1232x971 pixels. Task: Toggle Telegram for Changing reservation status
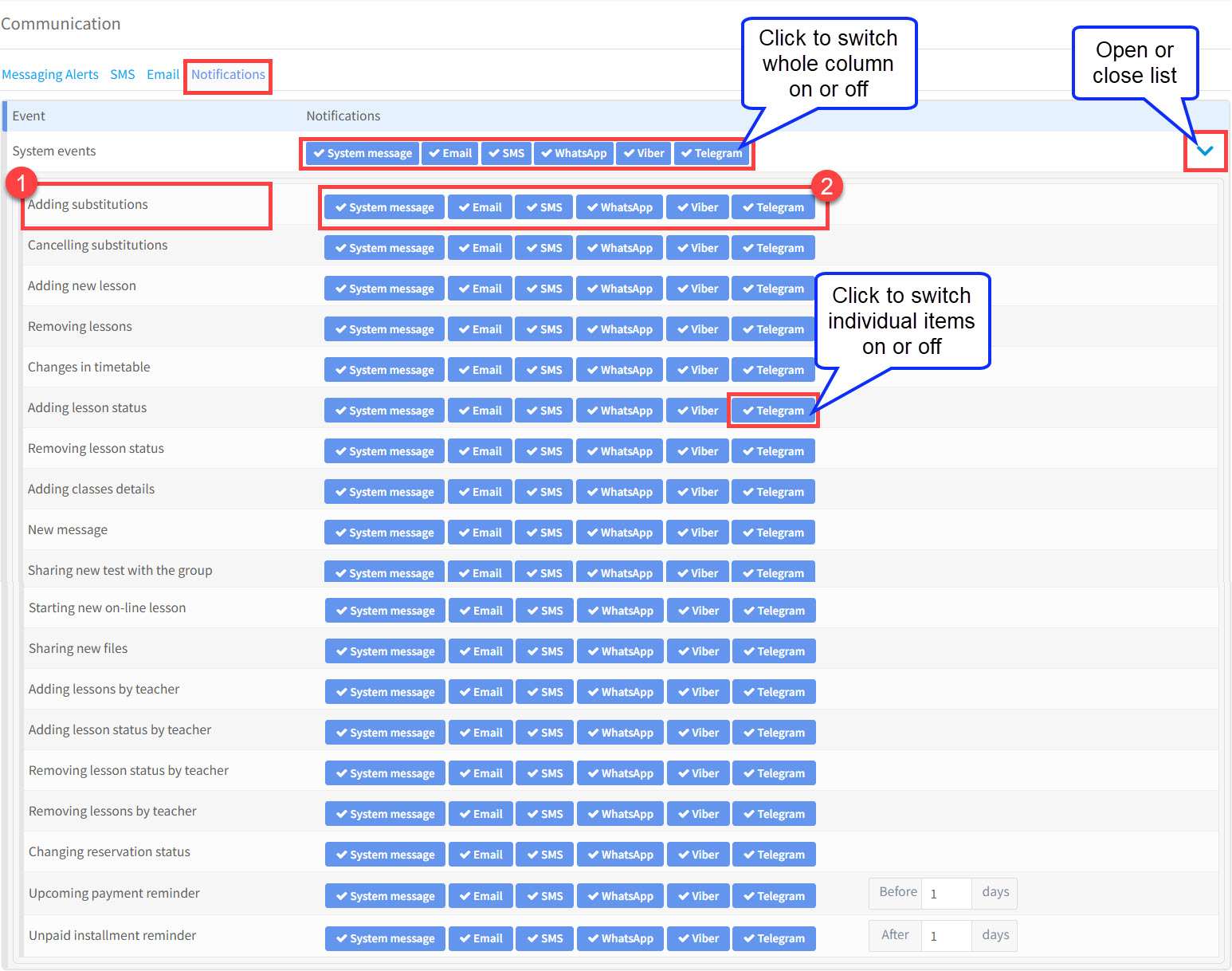[x=774, y=855]
